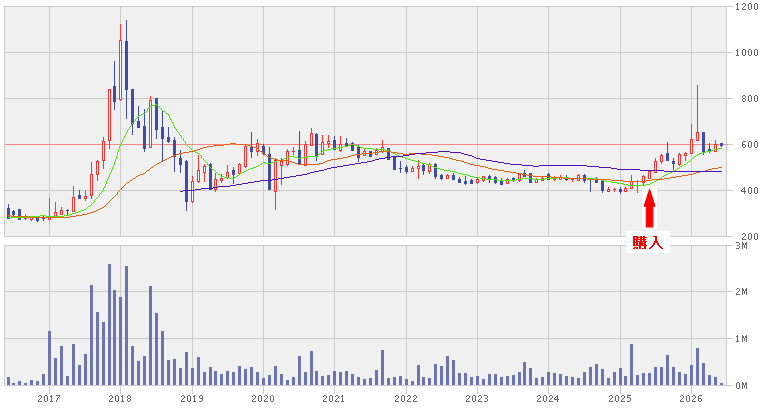Select the 2025 year label
This screenshot has height=408, width=762.
620,399
